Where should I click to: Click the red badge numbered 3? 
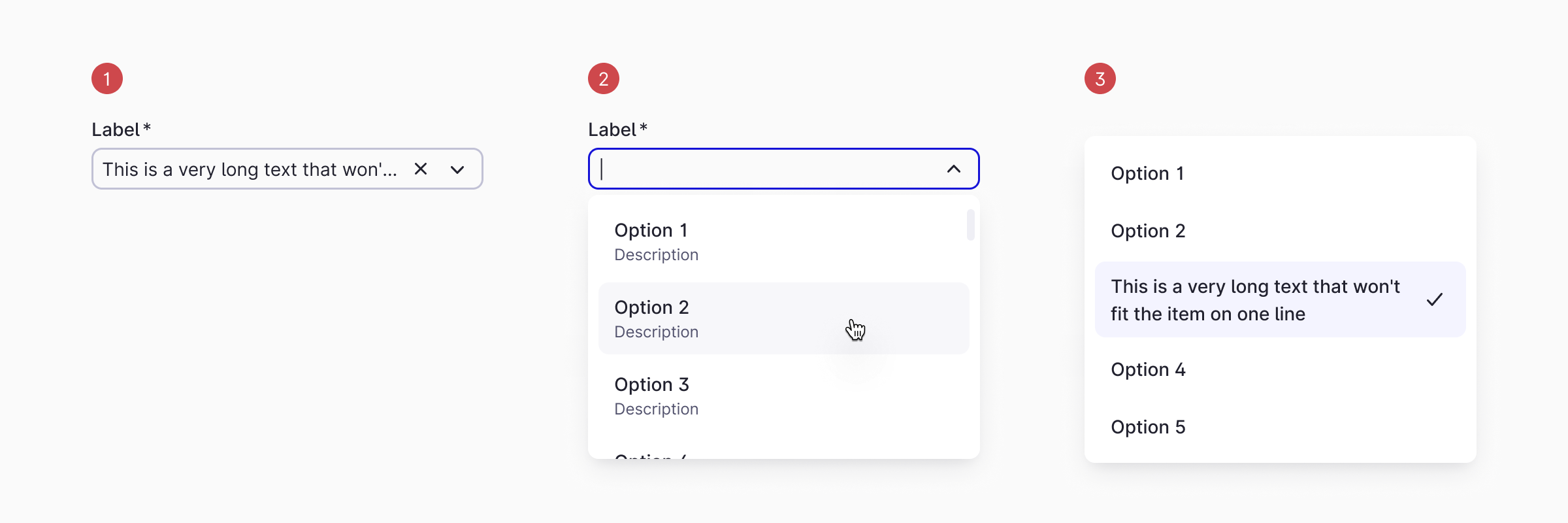(x=1100, y=77)
